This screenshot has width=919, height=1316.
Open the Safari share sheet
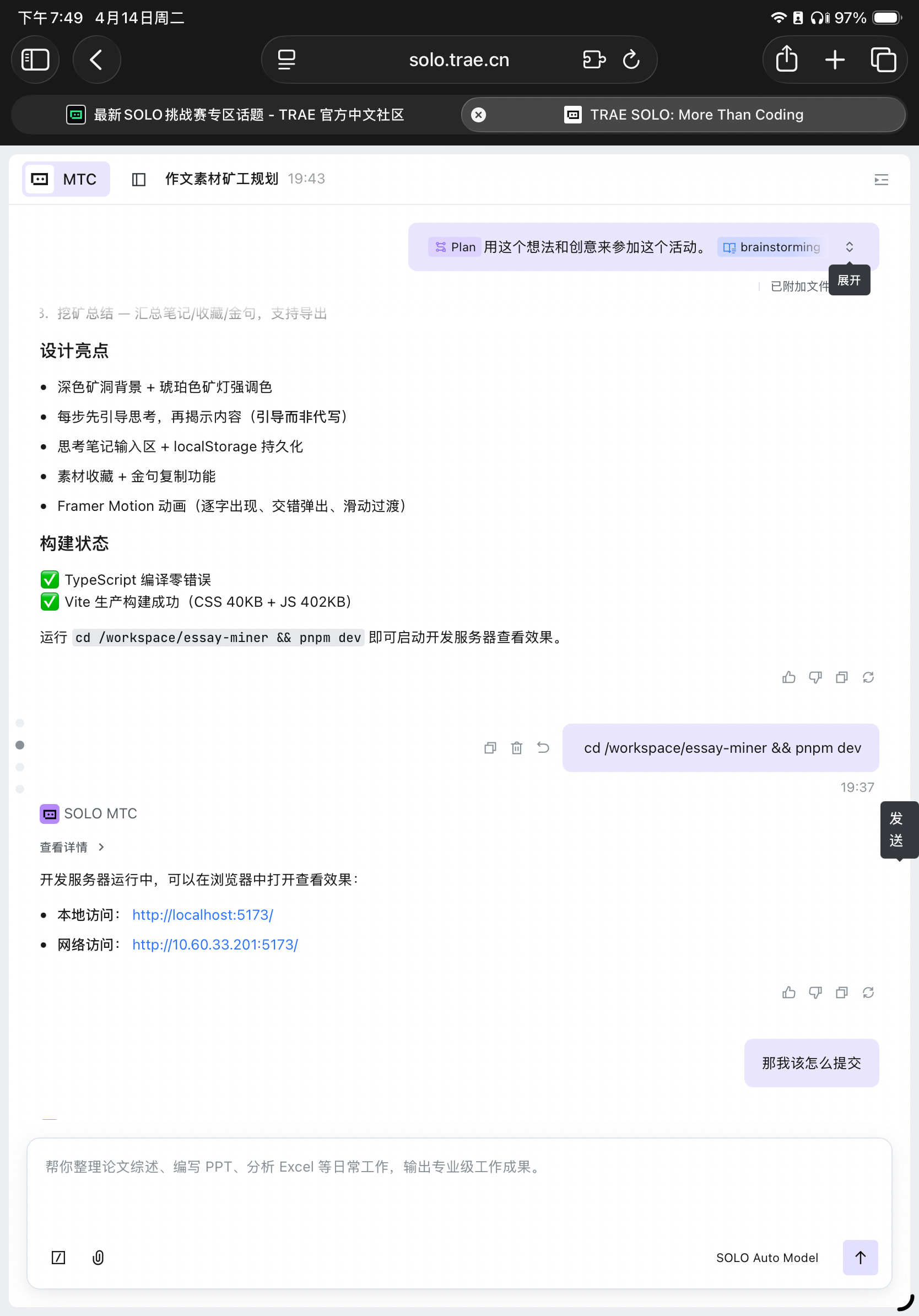(x=786, y=60)
